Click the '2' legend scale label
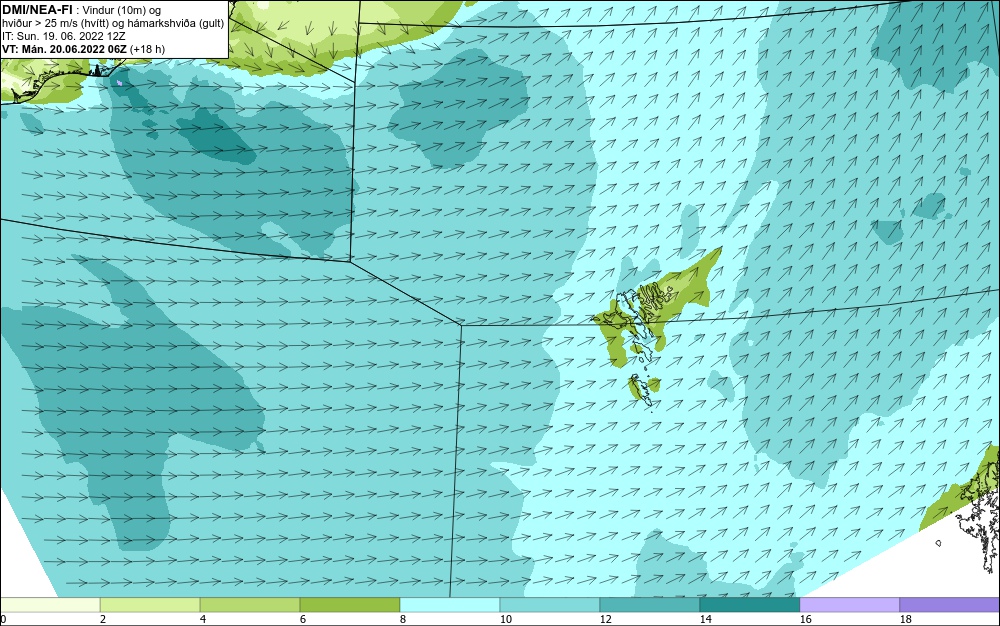 pyautogui.click(x=103, y=619)
